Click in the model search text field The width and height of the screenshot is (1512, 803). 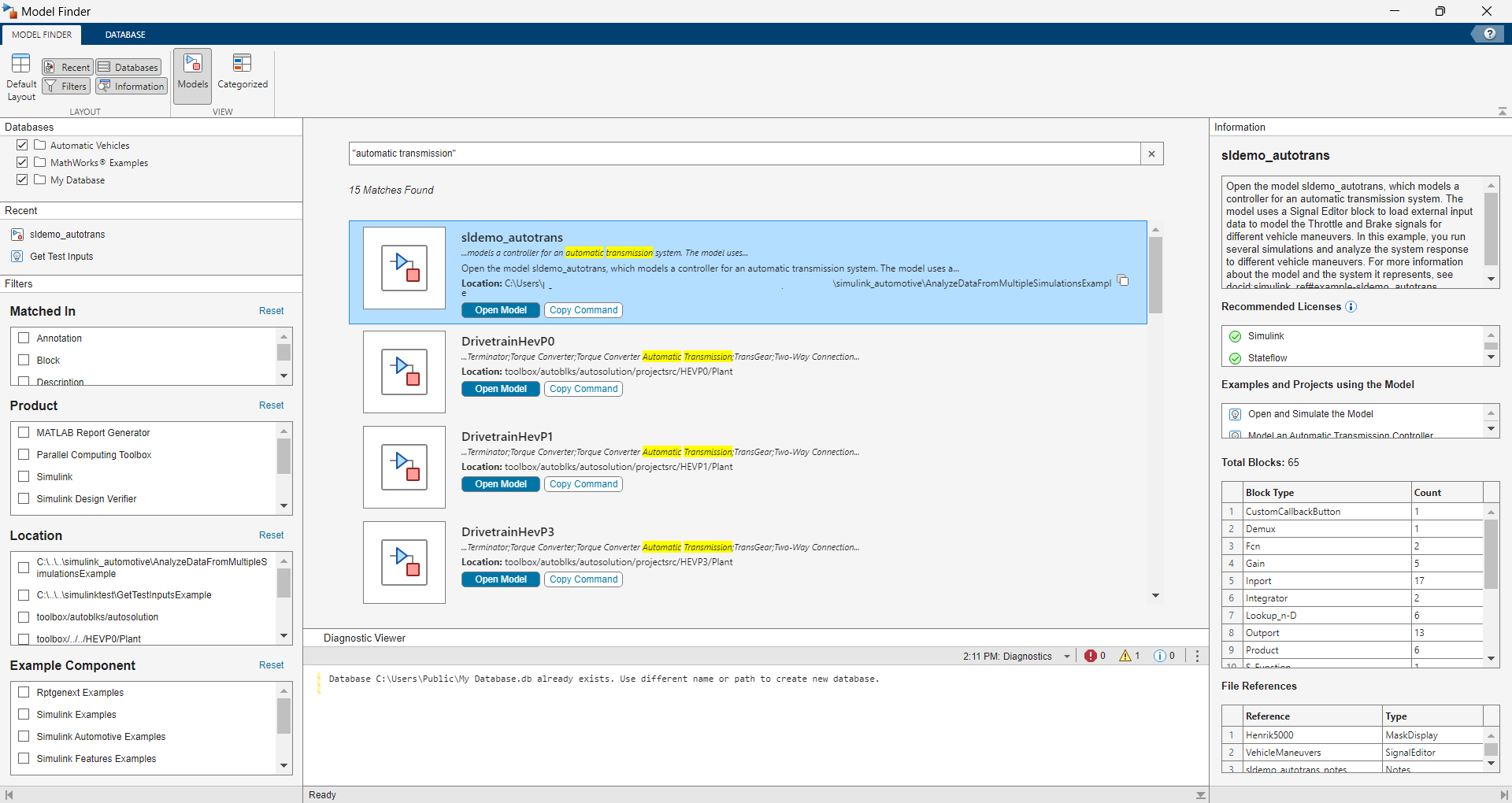(744, 154)
